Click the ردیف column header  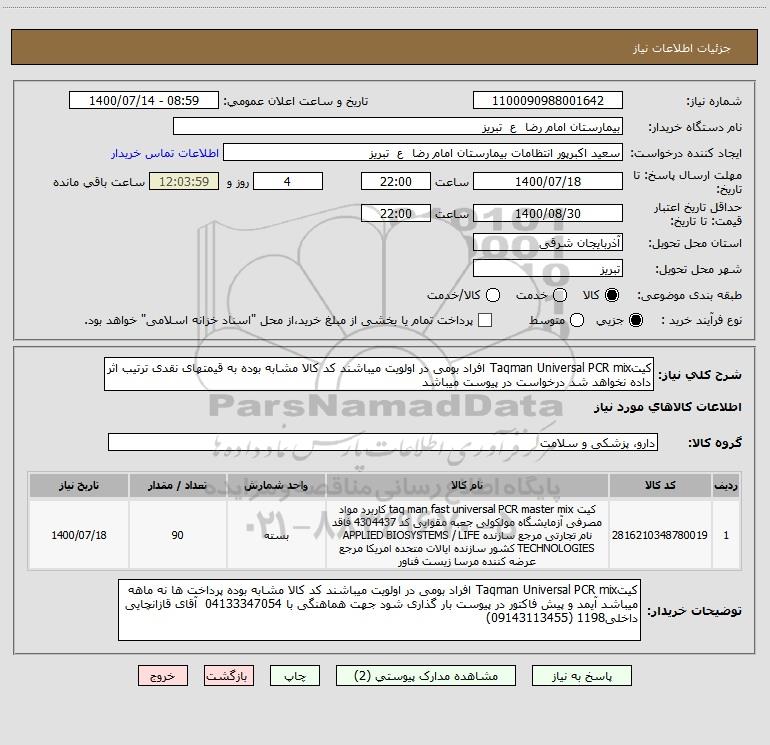(726, 485)
